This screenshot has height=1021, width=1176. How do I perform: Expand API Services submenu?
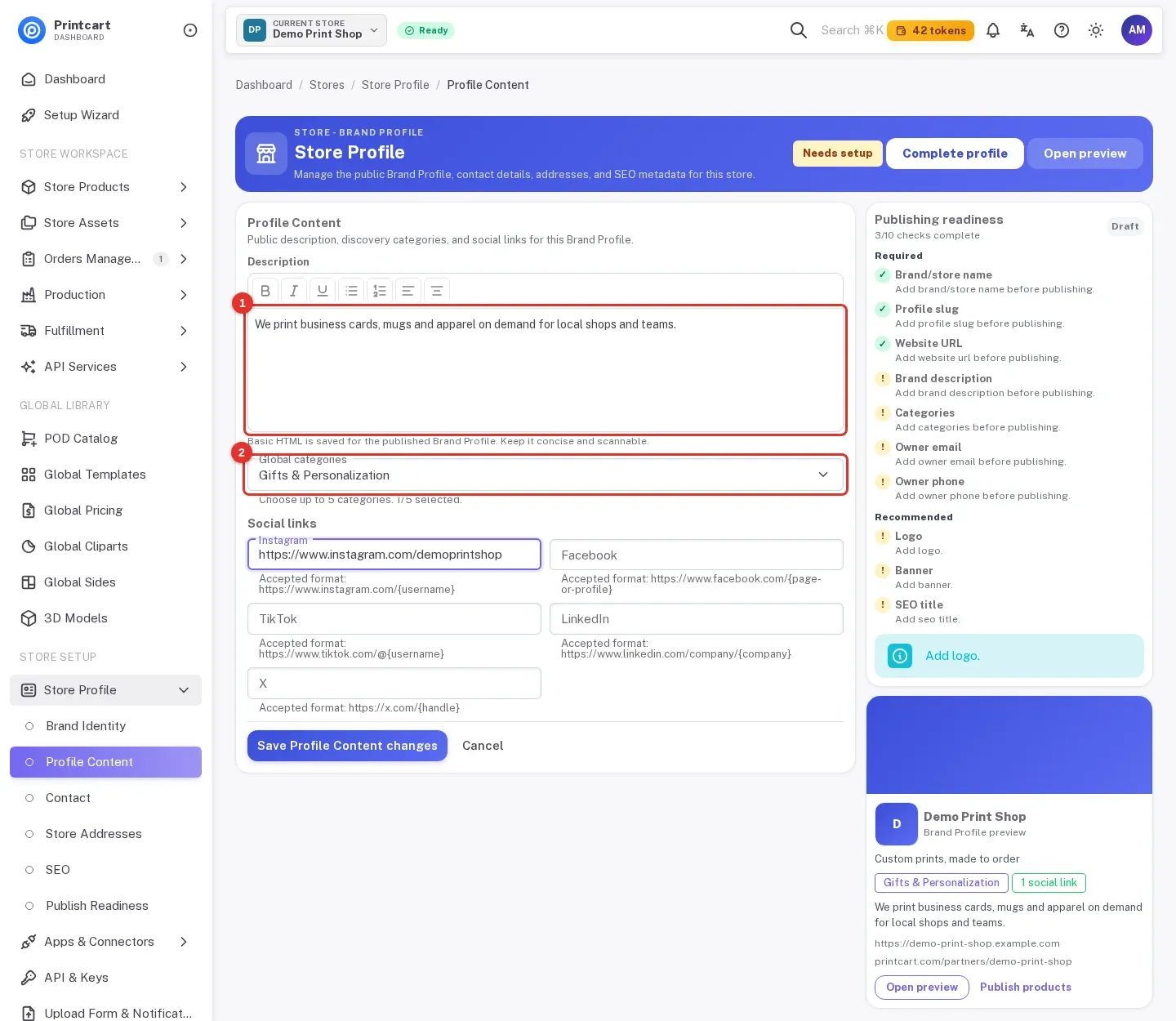point(106,367)
